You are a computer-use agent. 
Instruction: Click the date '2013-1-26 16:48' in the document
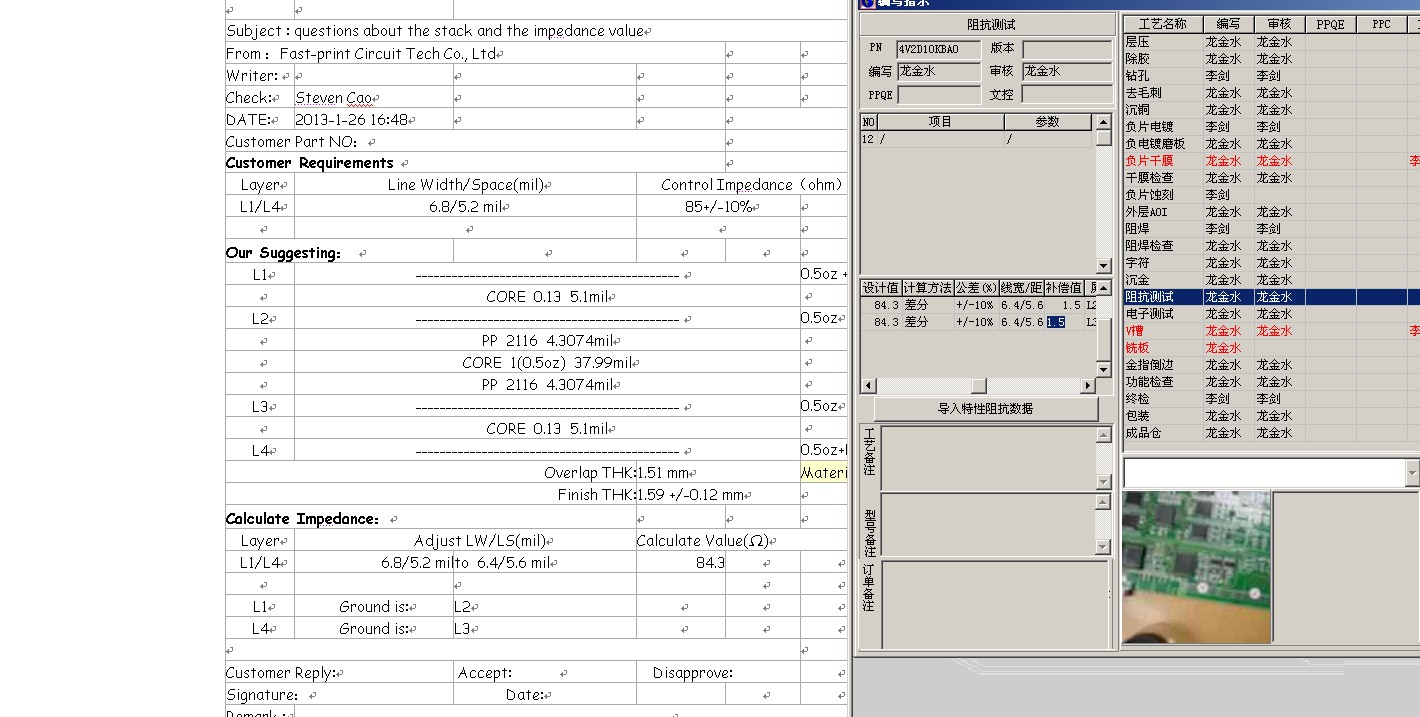pyautogui.click(x=351, y=120)
